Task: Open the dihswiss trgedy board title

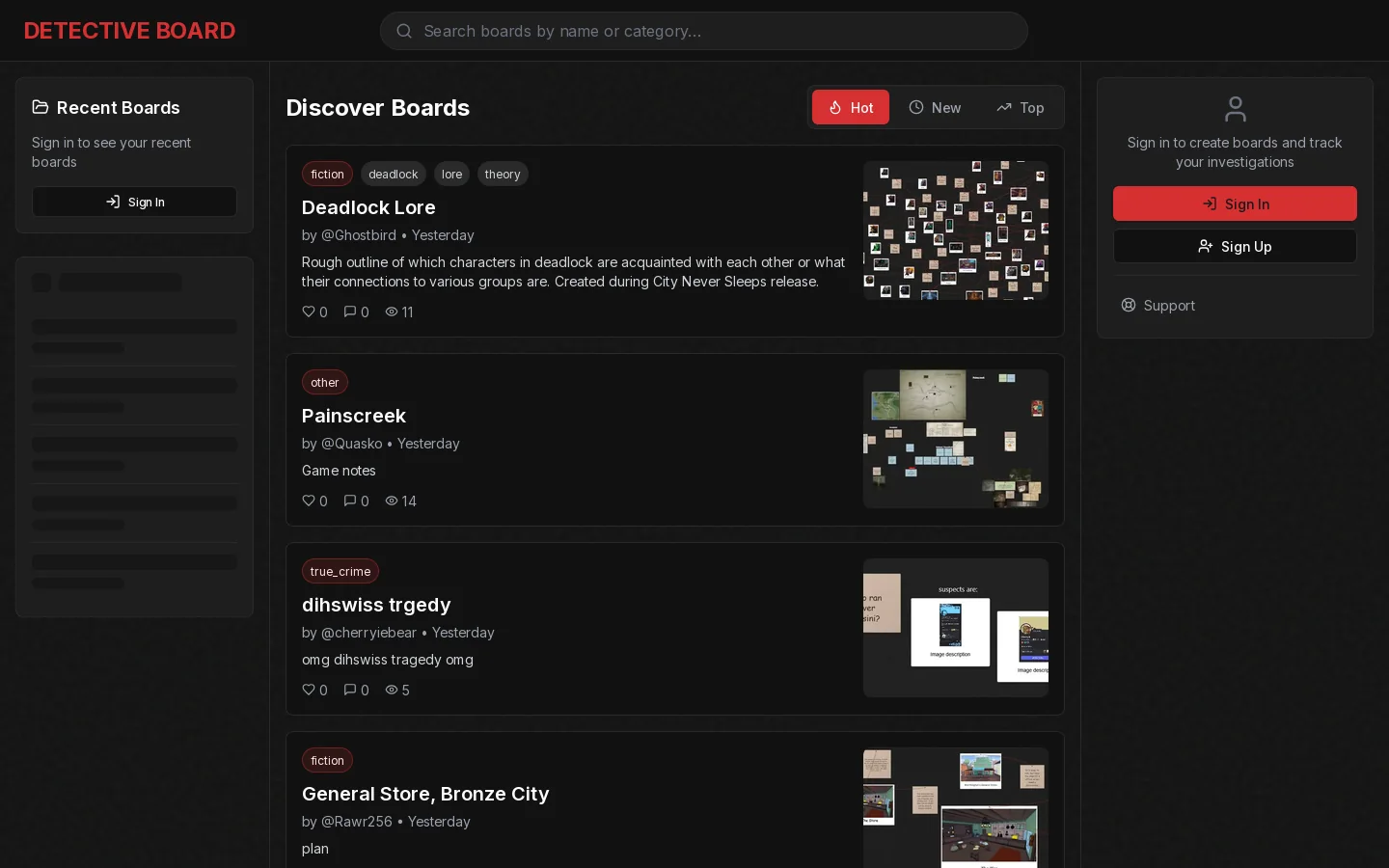Action: tap(376, 605)
